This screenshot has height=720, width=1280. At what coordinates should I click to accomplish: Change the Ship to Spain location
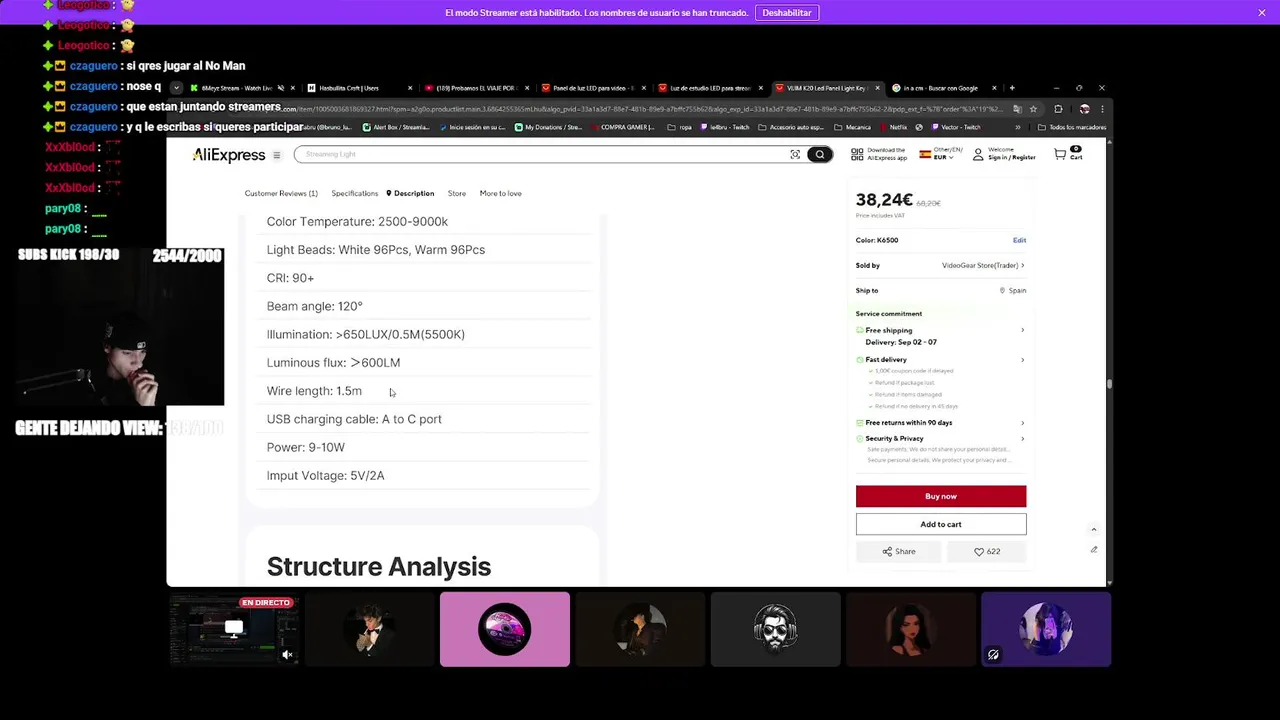[1013, 291]
